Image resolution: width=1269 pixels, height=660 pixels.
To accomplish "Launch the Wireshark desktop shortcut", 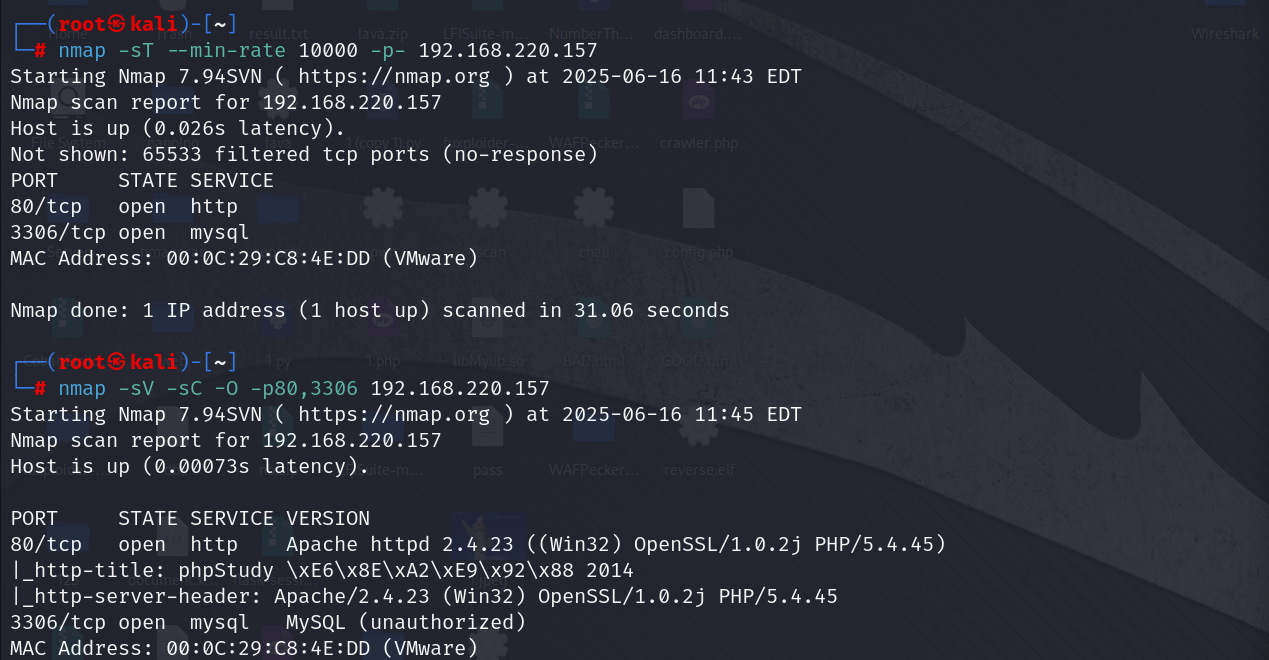I will coord(1225,34).
